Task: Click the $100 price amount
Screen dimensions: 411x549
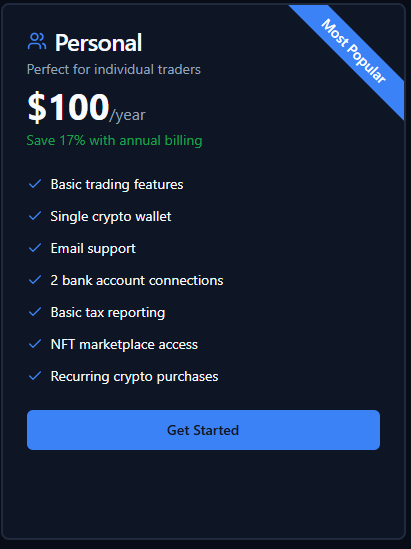Action: point(68,107)
